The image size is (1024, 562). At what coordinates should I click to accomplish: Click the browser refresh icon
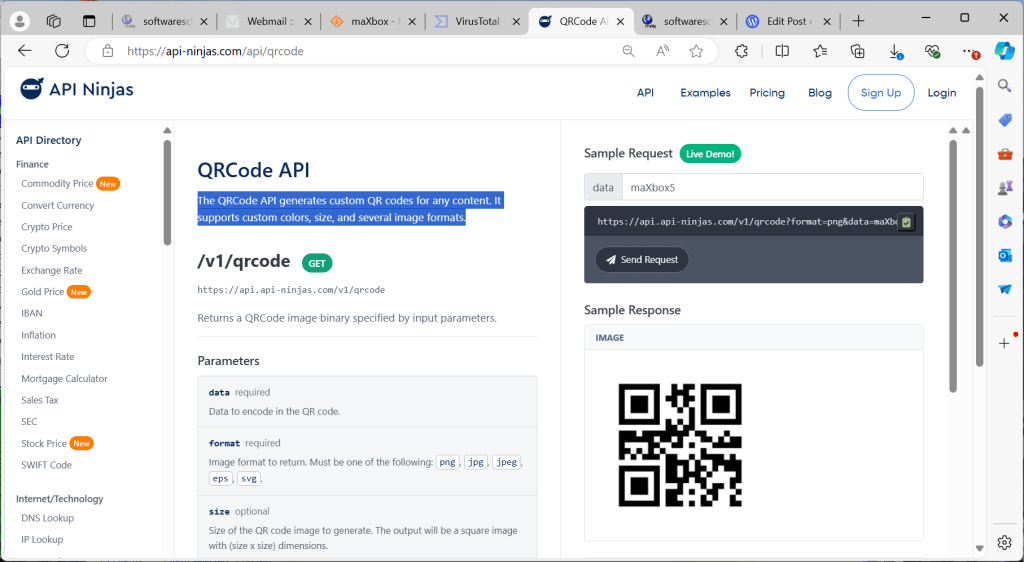point(62,51)
